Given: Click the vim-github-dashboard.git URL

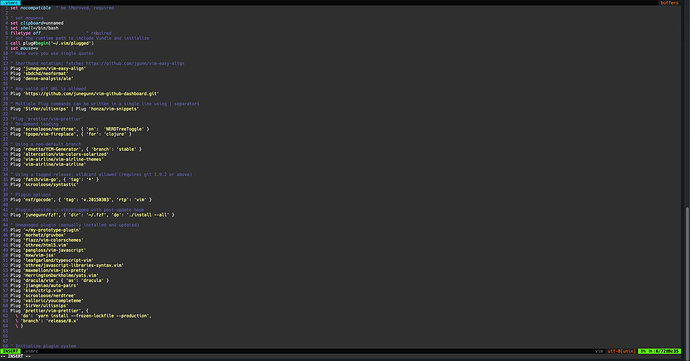Looking at the screenshot, I should point(91,94).
